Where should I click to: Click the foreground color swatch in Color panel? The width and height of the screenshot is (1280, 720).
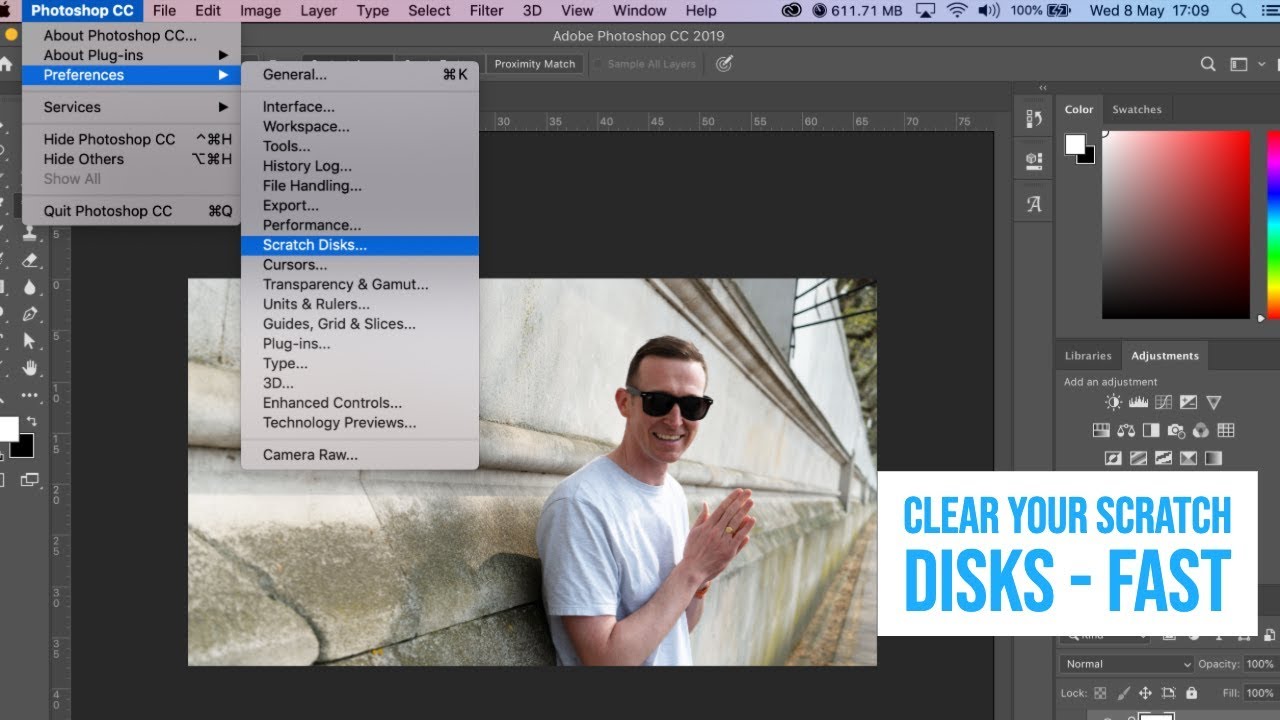pyautogui.click(x=1075, y=144)
